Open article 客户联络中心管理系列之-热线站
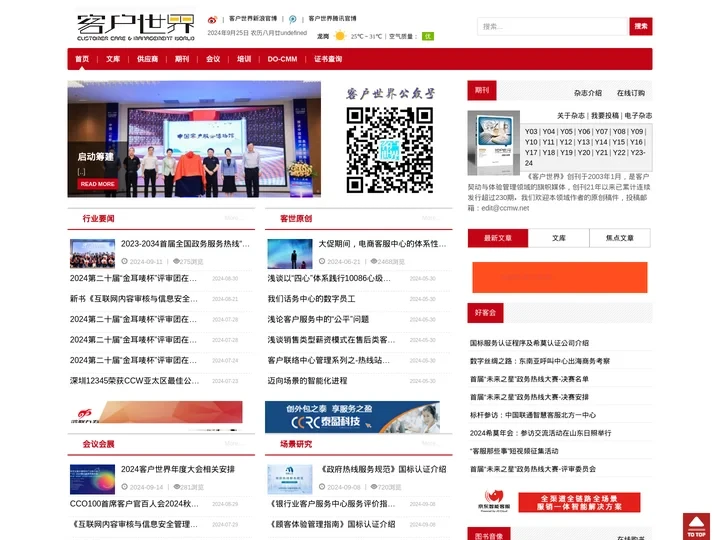Image resolution: width=720 pixels, height=540 pixels. [x=329, y=360]
